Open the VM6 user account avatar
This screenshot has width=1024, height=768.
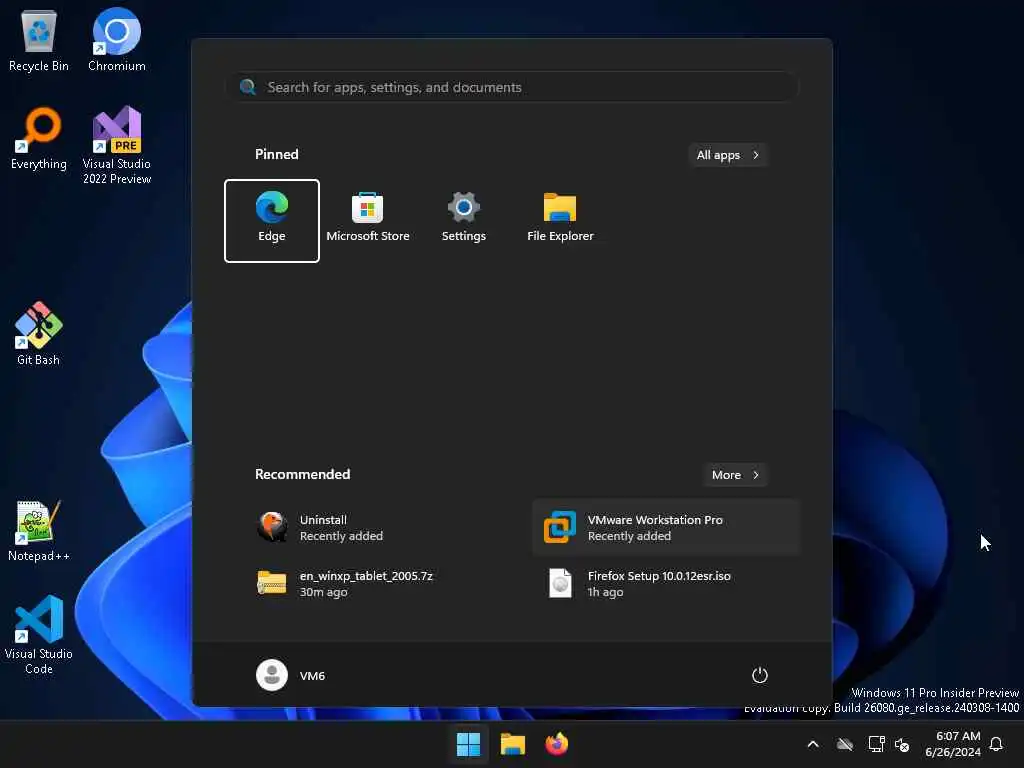tap(272, 675)
